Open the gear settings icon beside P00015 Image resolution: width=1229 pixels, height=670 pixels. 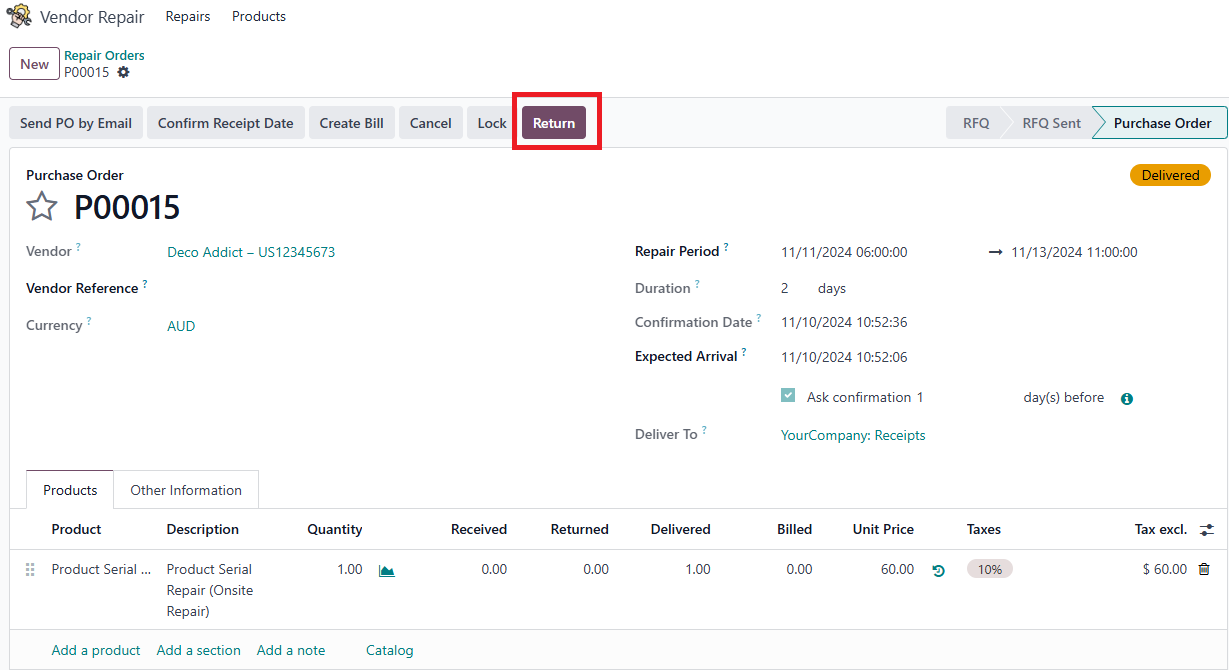pos(123,72)
